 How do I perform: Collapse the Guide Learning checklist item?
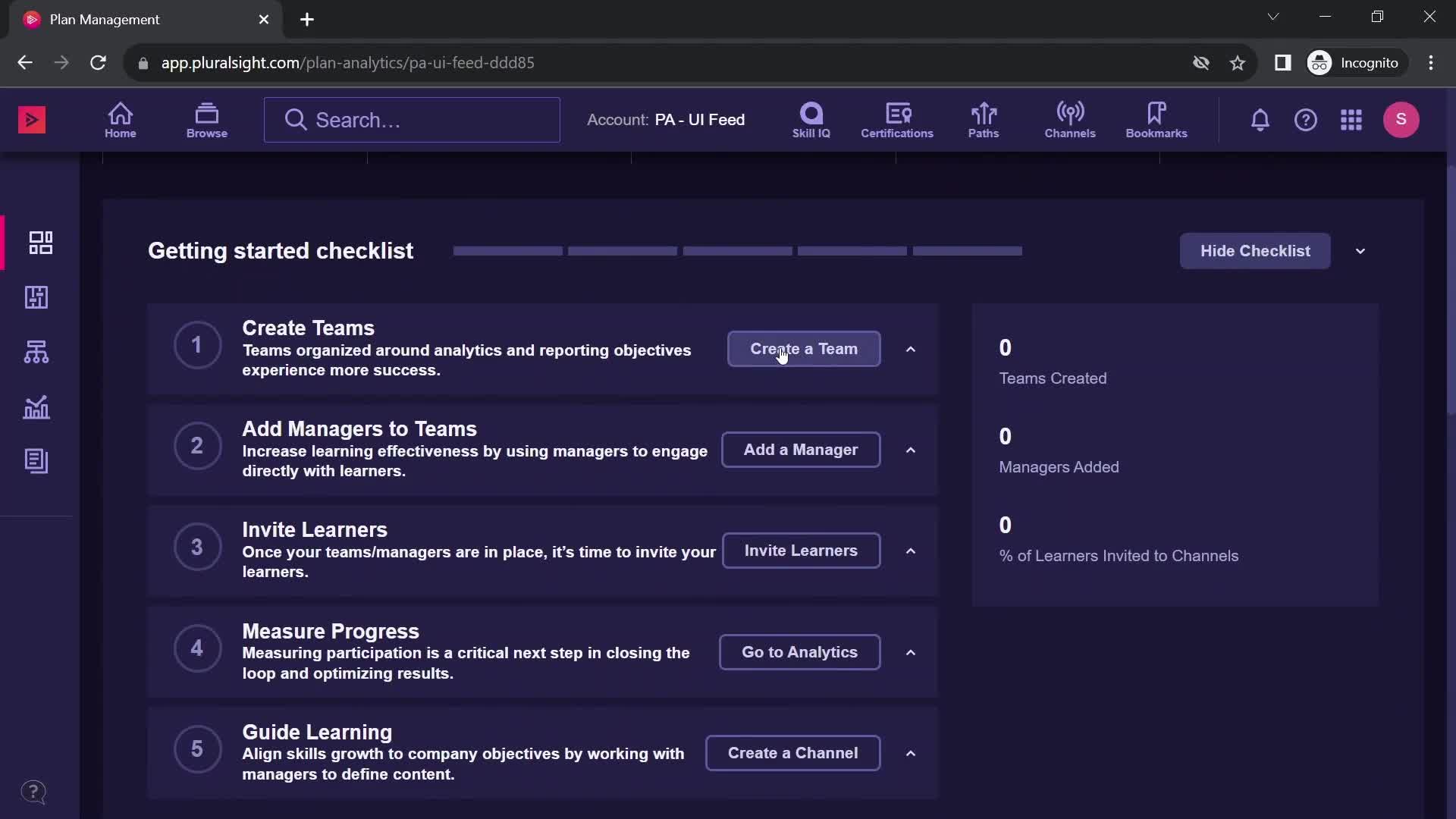point(911,754)
